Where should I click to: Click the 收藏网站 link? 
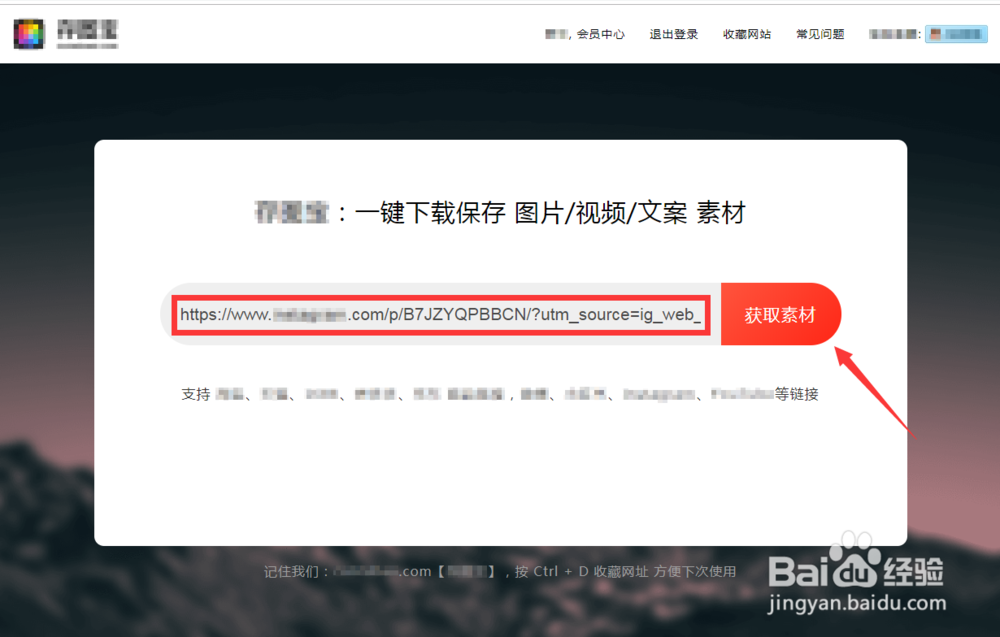coord(746,33)
